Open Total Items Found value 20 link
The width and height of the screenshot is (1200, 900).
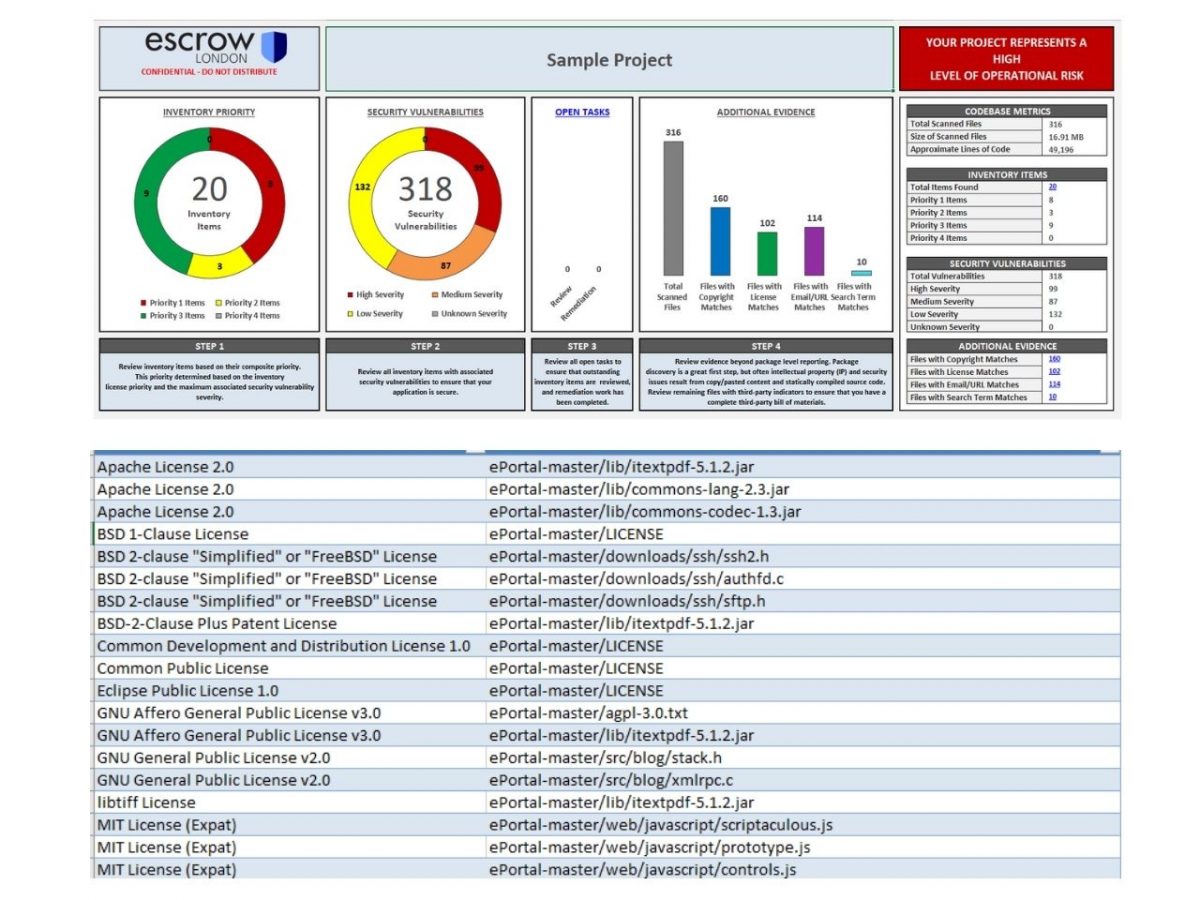tap(1052, 187)
